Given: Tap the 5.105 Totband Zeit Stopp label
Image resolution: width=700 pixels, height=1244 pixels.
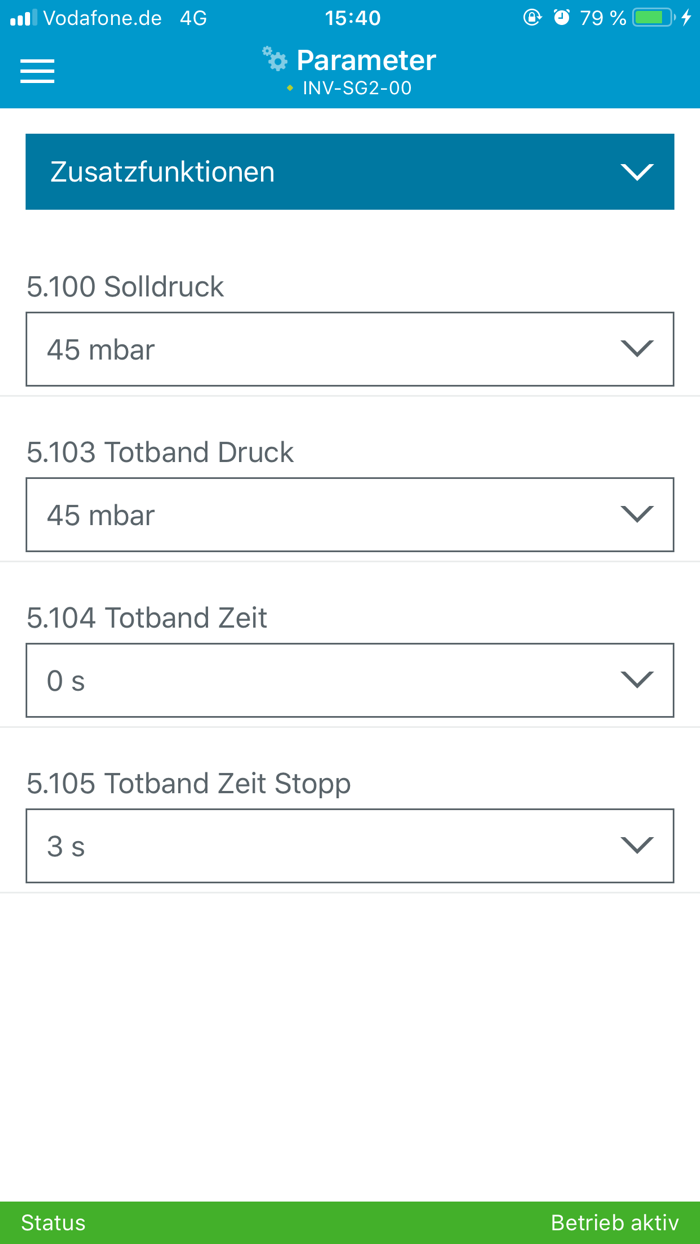Looking at the screenshot, I should [189, 783].
